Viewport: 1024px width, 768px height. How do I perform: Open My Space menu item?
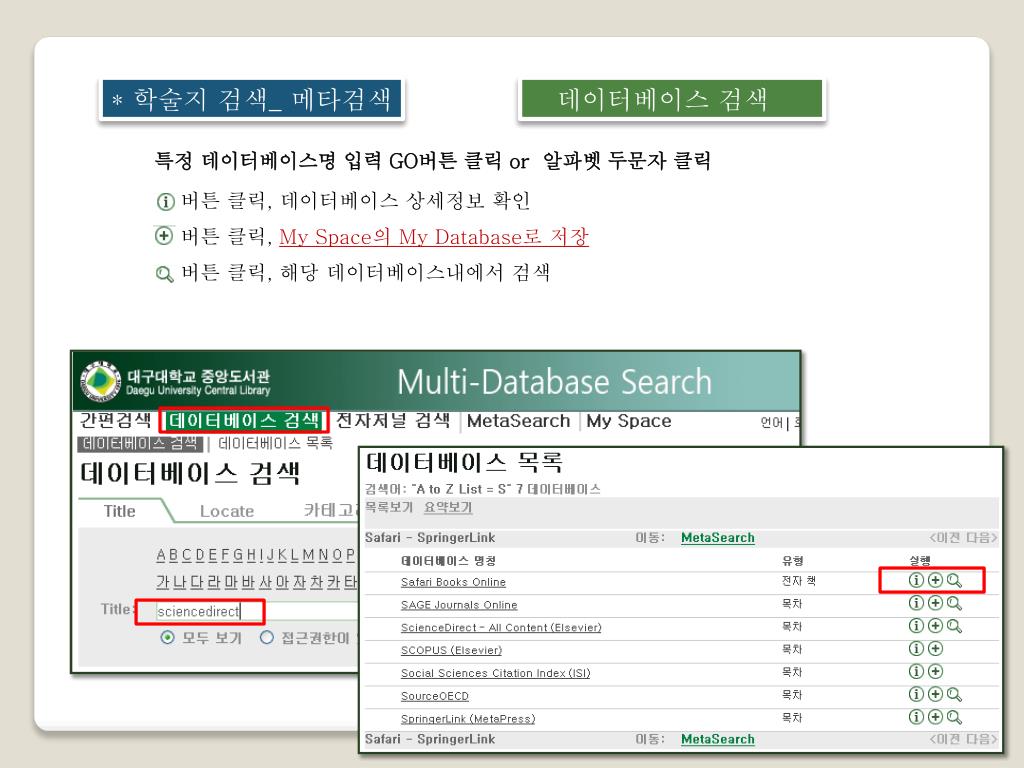point(629,421)
